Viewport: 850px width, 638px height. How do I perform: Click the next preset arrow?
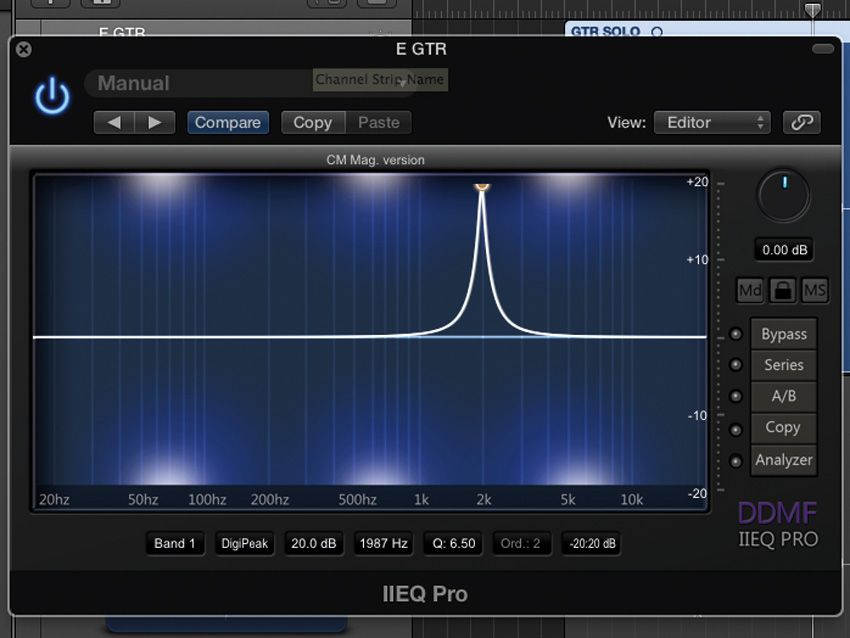(155, 122)
